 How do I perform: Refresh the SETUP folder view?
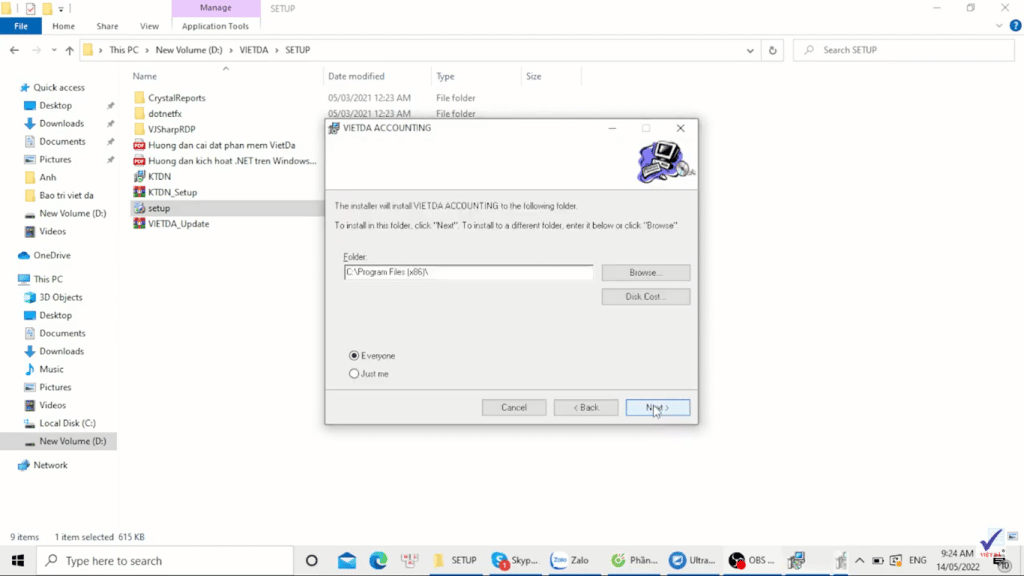(x=773, y=50)
